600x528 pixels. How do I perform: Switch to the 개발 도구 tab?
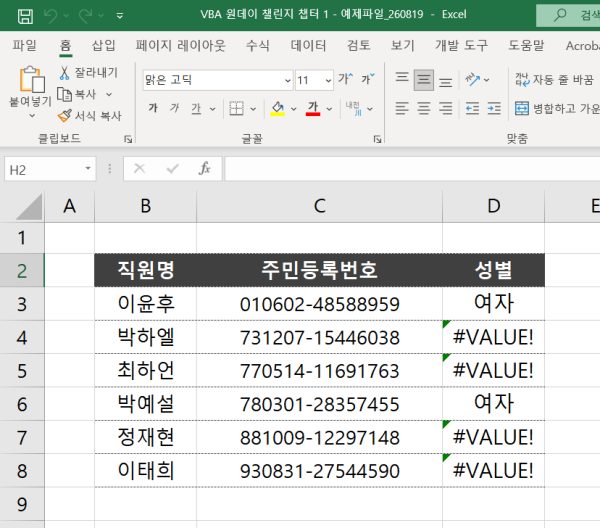pyautogui.click(x=461, y=46)
